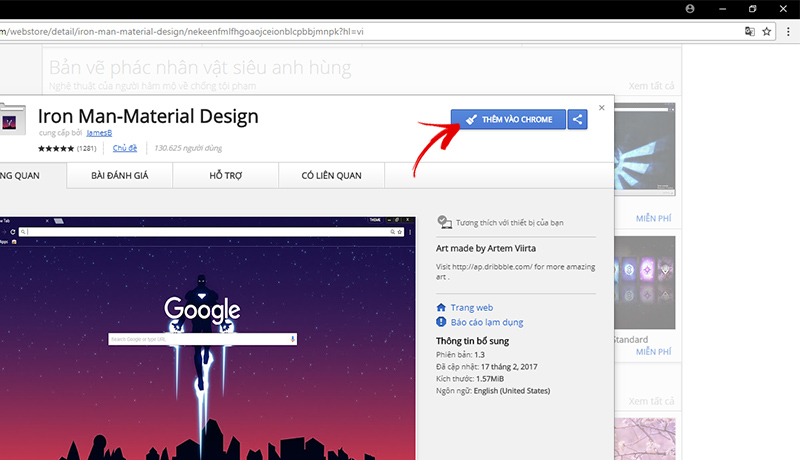Click the five-star rating
This screenshot has height=460, width=800.
point(56,148)
